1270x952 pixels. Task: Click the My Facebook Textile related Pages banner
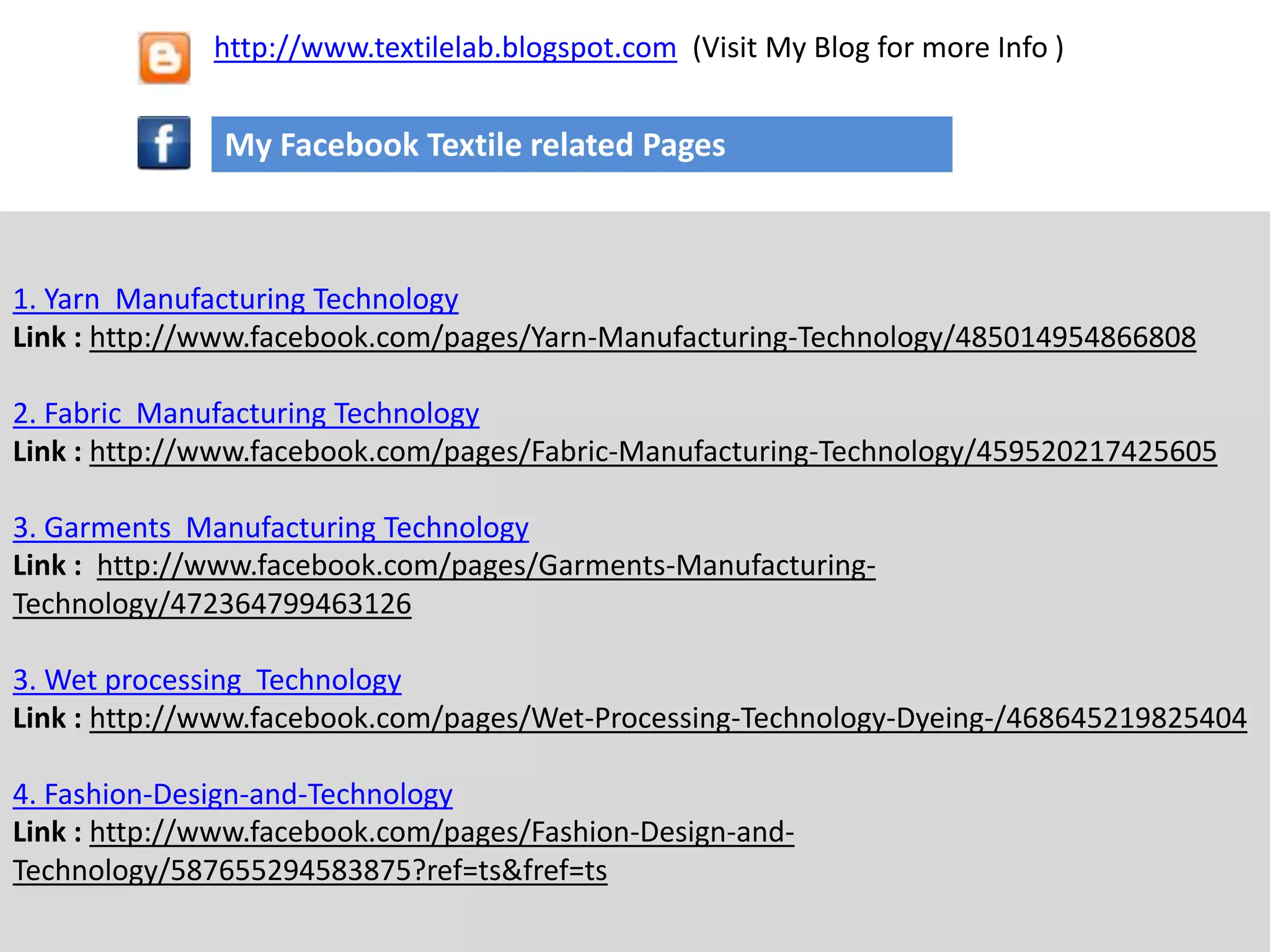point(582,144)
